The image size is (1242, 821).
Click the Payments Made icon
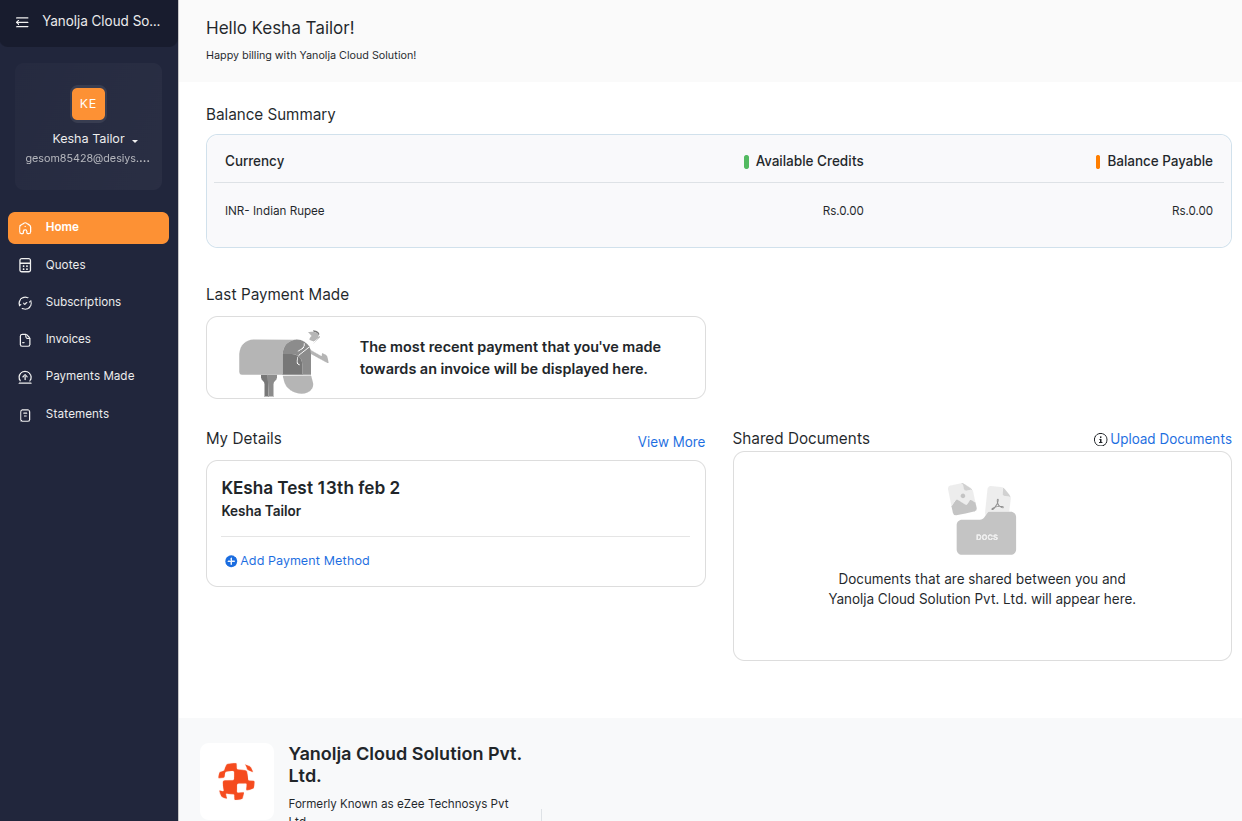[x=26, y=377]
